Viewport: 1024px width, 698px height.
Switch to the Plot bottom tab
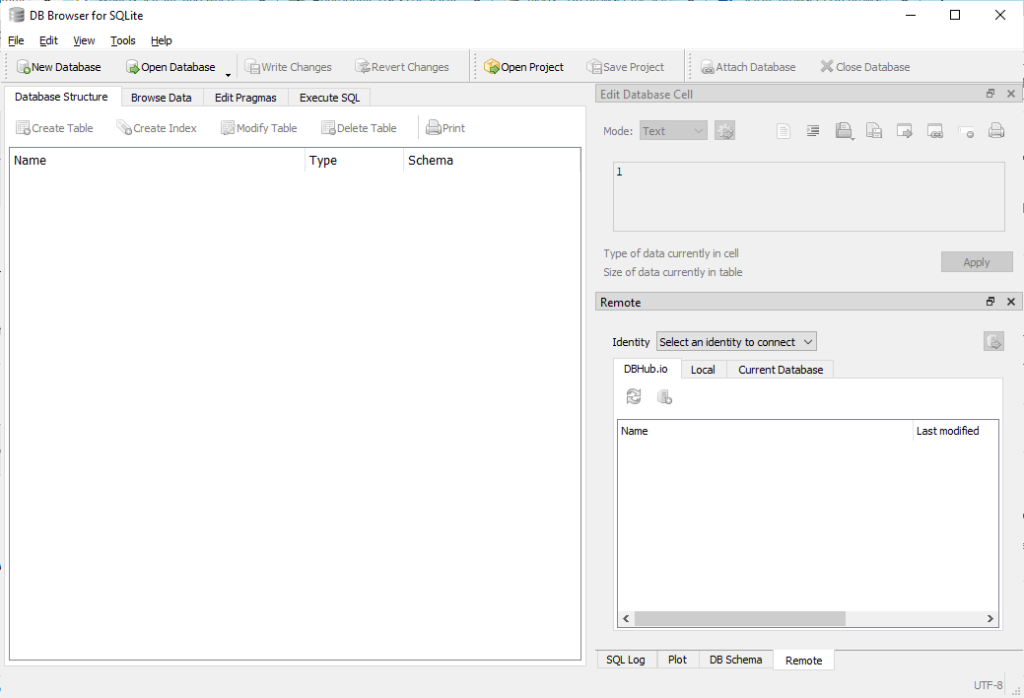pyautogui.click(x=677, y=660)
